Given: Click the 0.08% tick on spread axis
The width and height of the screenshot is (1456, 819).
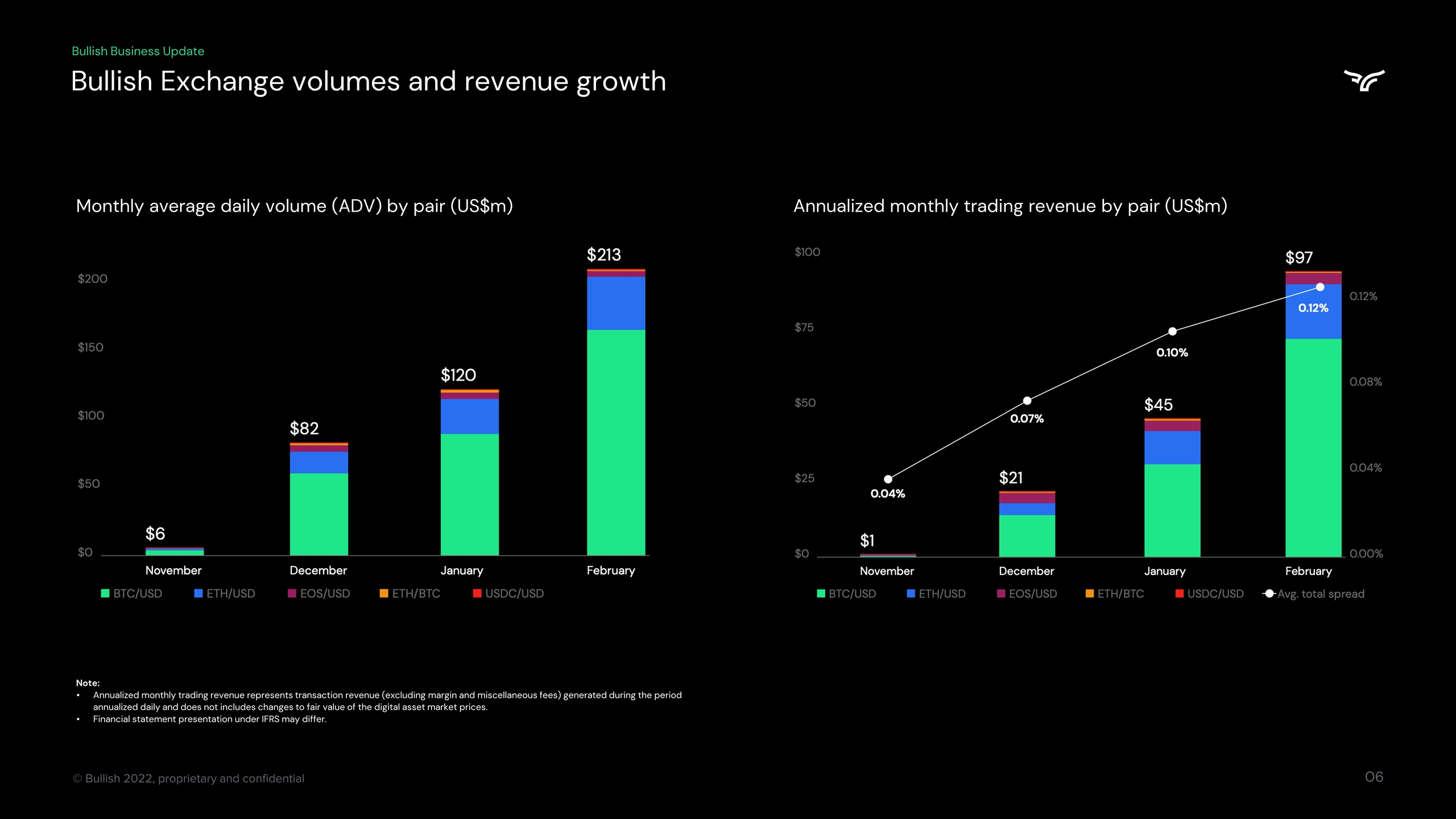Looking at the screenshot, I should [x=1366, y=382].
